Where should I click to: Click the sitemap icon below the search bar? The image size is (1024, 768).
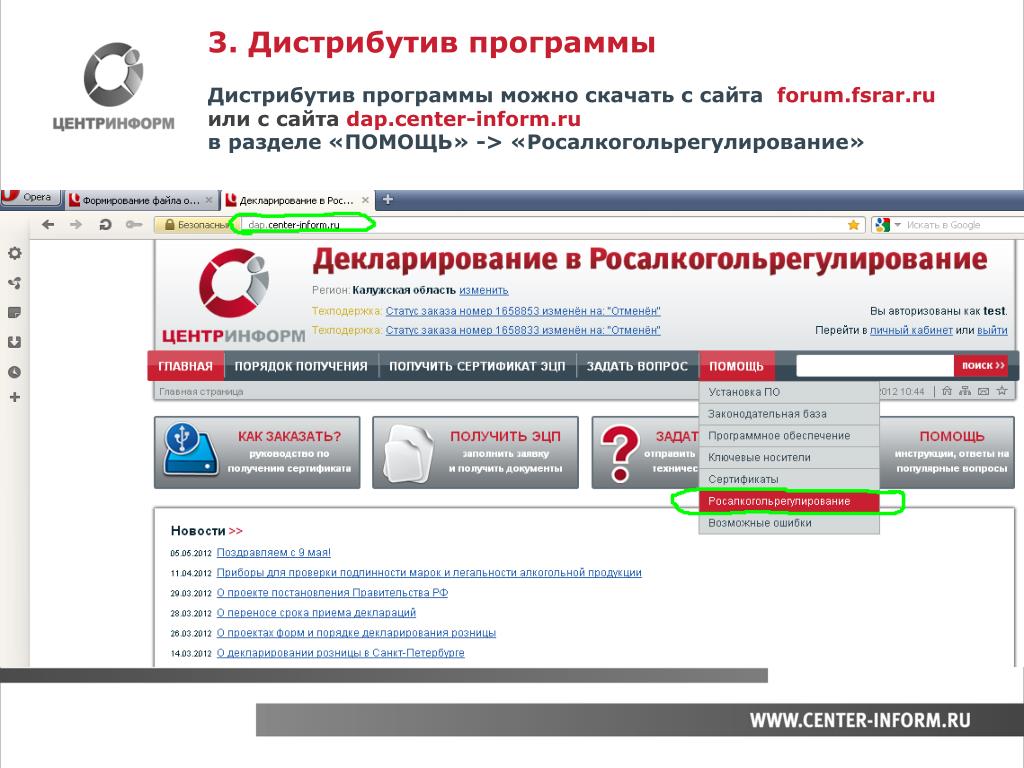coord(965,391)
